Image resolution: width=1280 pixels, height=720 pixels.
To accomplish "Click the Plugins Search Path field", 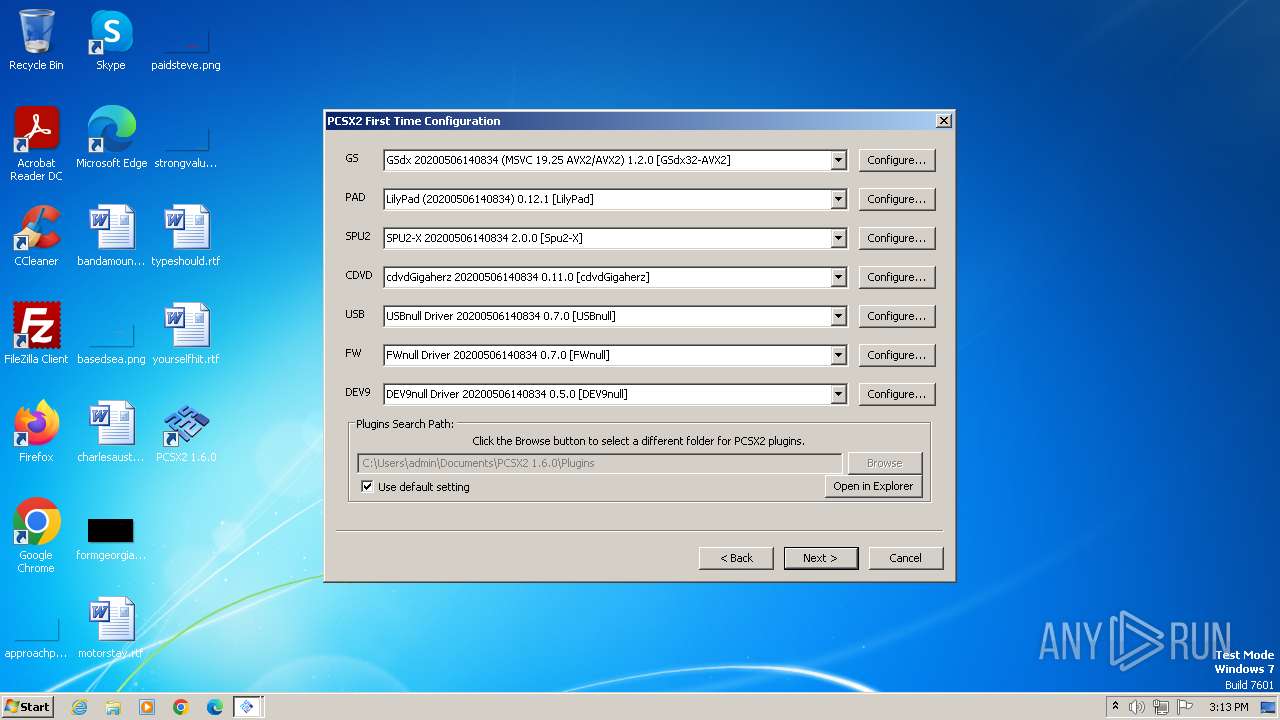I will (x=600, y=463).
